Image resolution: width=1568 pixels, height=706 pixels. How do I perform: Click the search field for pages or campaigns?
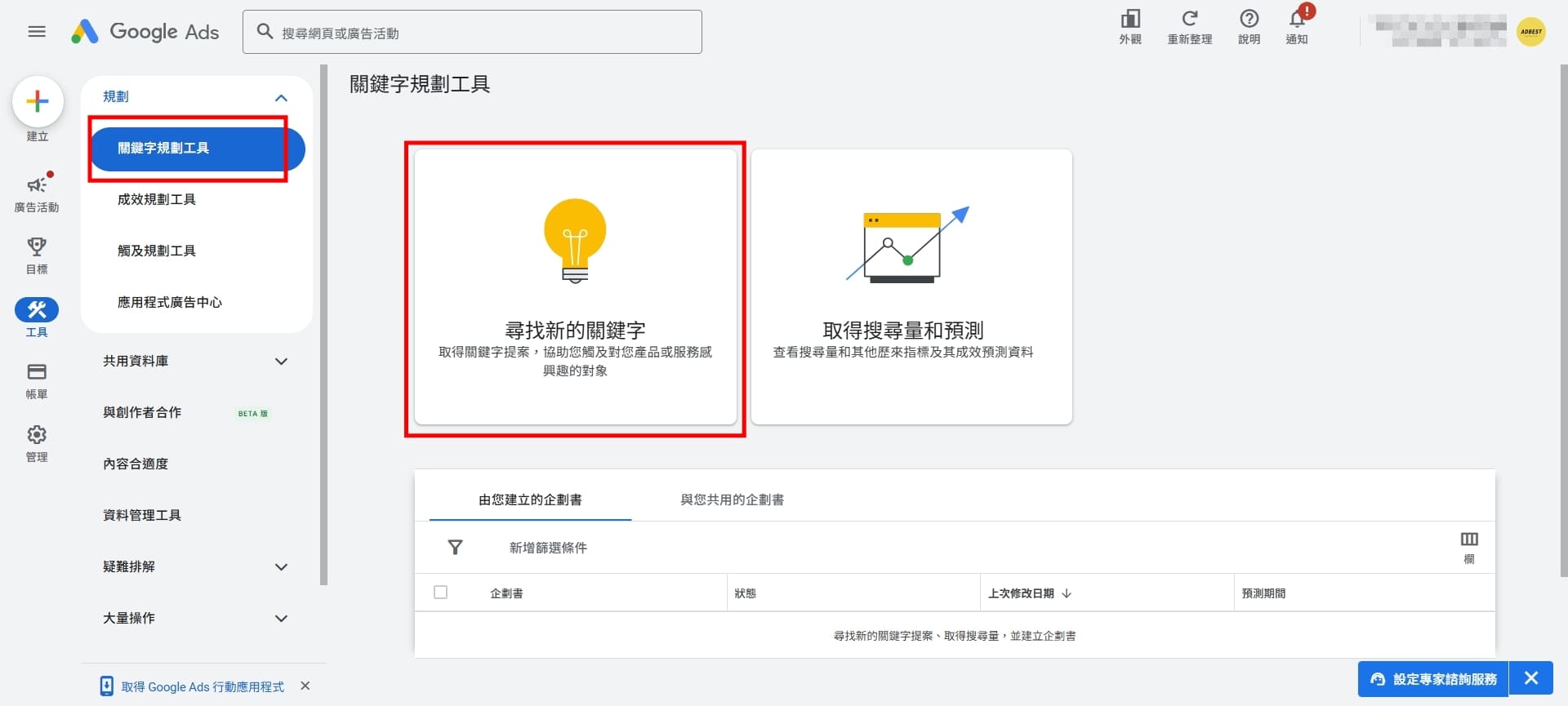coord(482,33)
